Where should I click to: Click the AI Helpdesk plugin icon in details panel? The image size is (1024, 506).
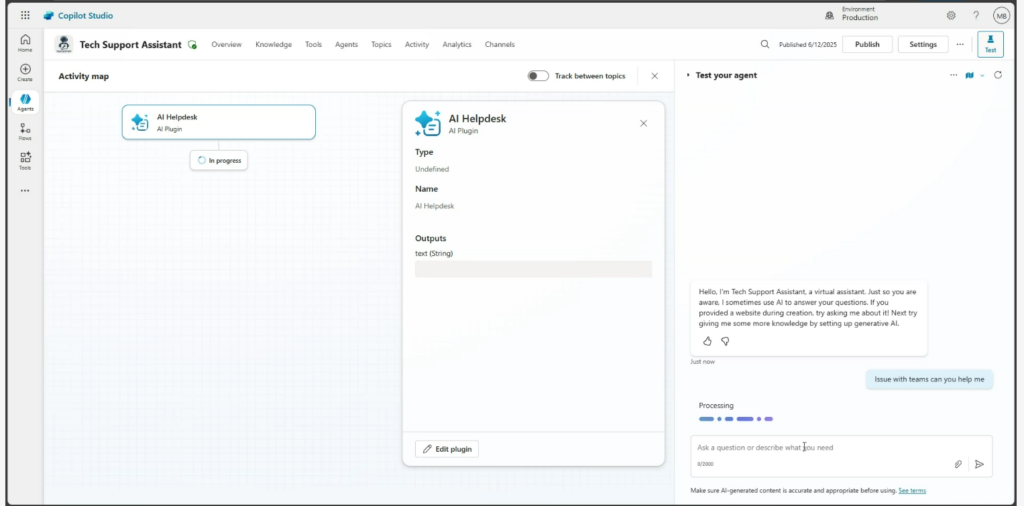click(x=428, y=123)
